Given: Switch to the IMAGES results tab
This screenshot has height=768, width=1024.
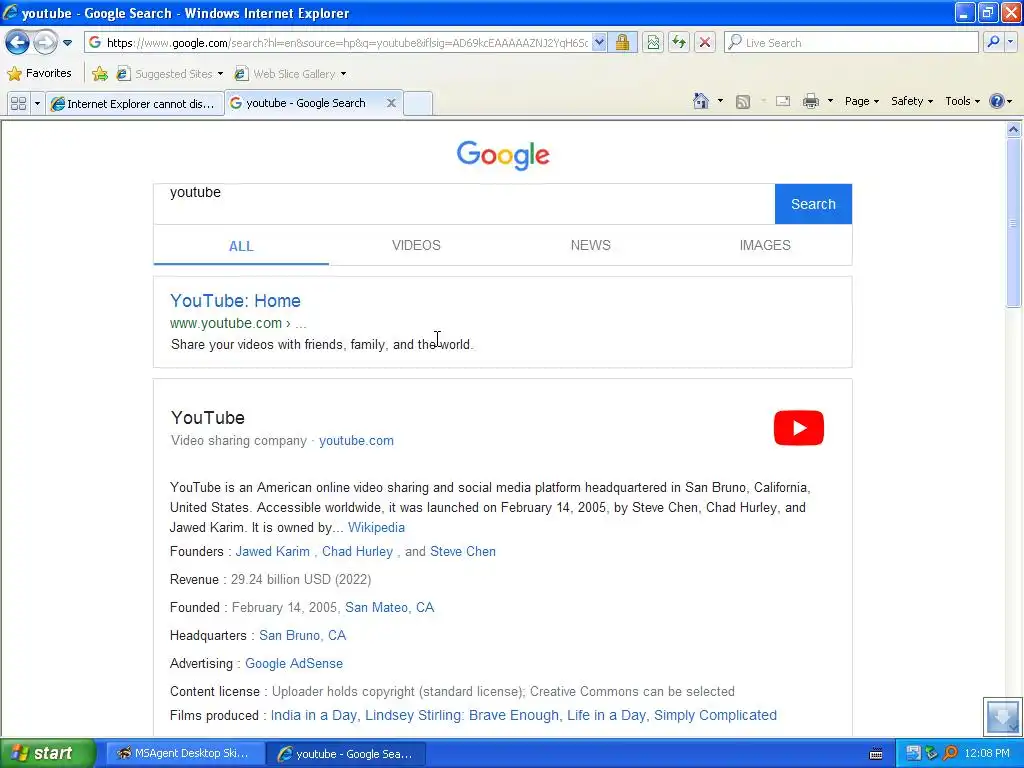Looking at the screenshot, I should (x=765, y=246).
